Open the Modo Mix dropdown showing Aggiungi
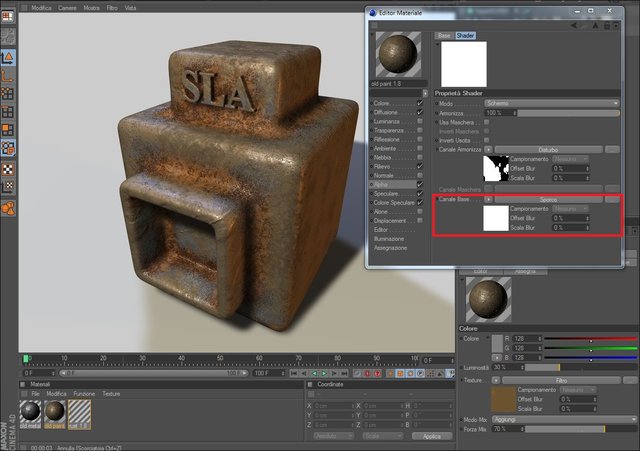The width and height of the screenshot is (640, 451). [564, 420]
